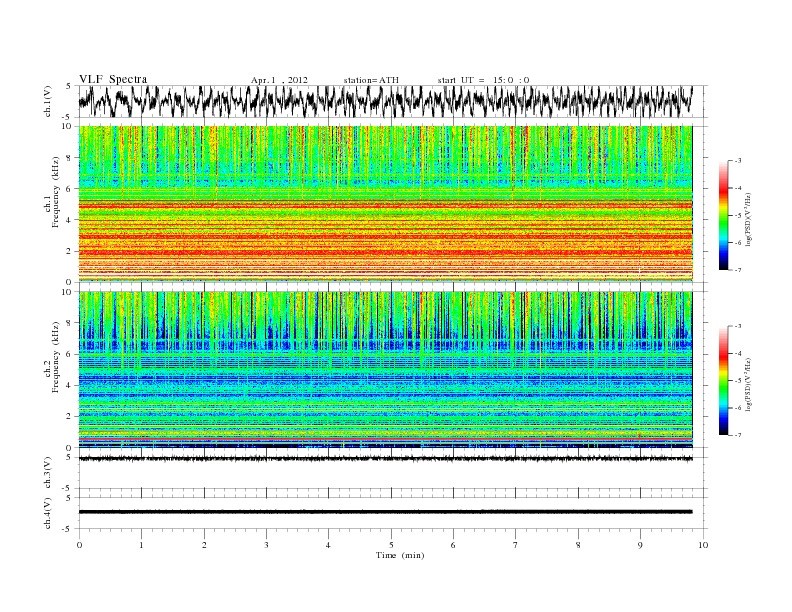
Task: Click time axis tick label "0"
Action: pyautogui.click(x=79, y=545)
